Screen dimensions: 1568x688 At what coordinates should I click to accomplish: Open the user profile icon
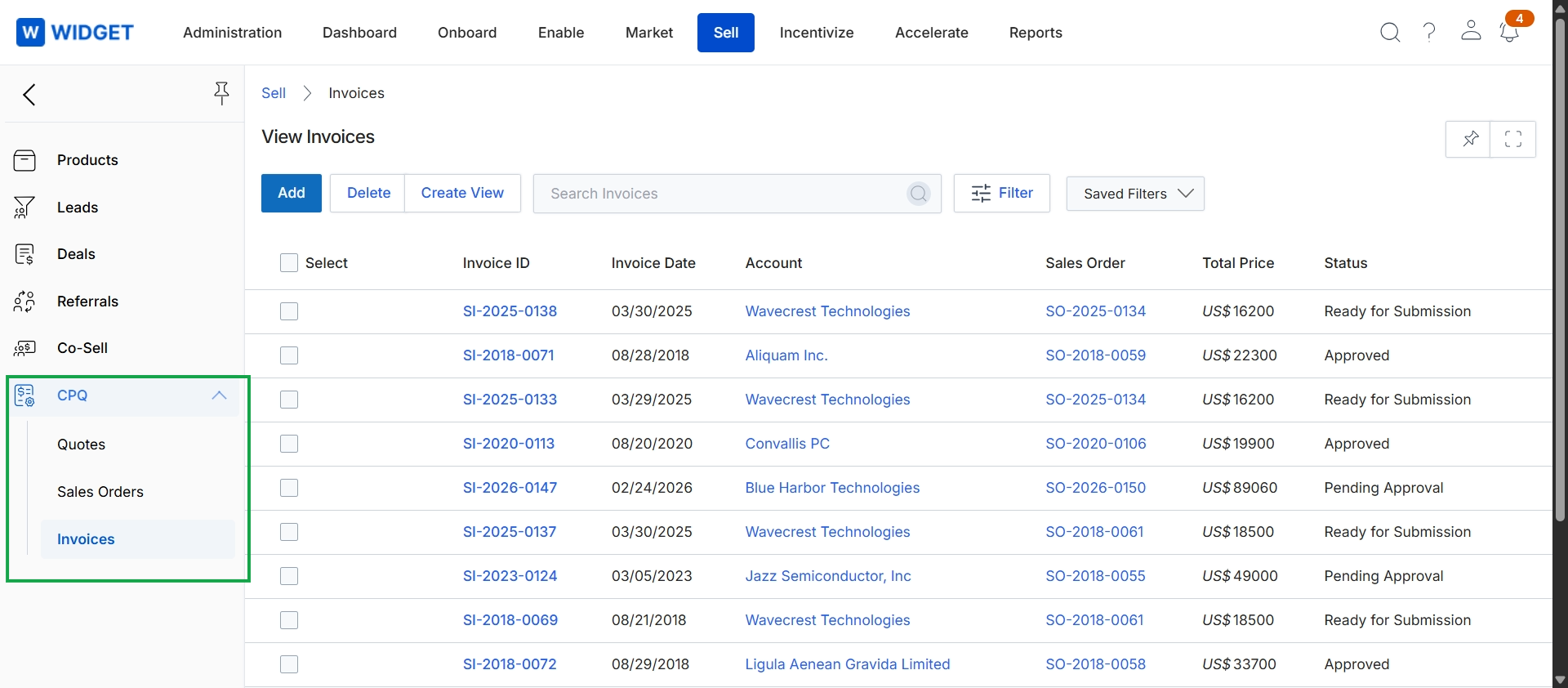coord(1471,31)
